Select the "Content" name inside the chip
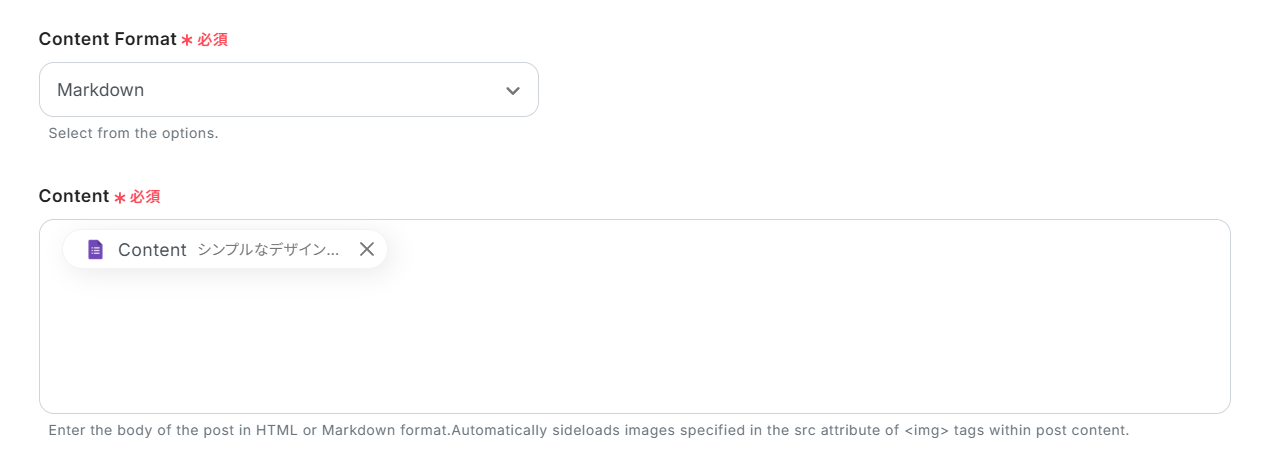This screenshot has height=463, width=1273. point(152,250)
